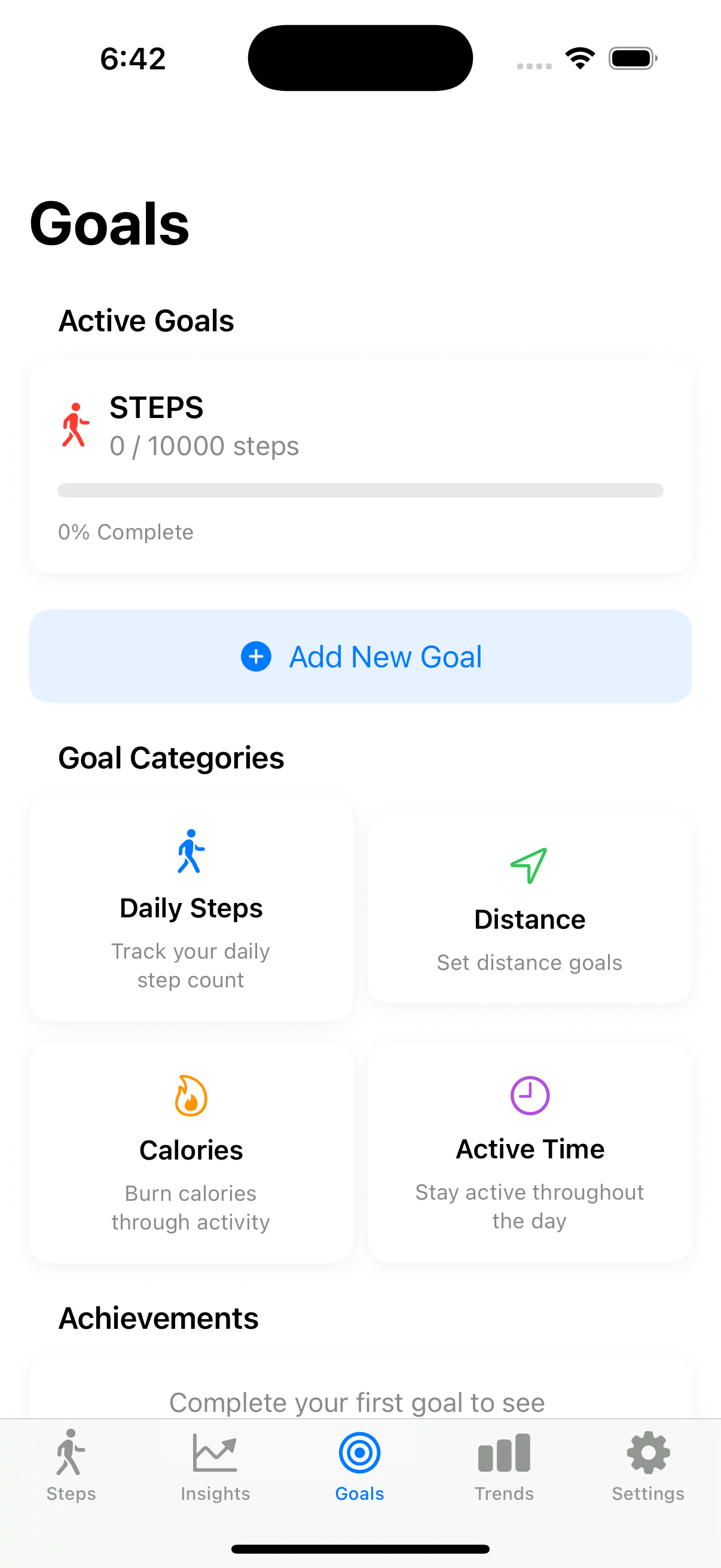Tap the Wi-Fi status icon
The width and height of the screenshot is (721, 1568).
(580, 59)
